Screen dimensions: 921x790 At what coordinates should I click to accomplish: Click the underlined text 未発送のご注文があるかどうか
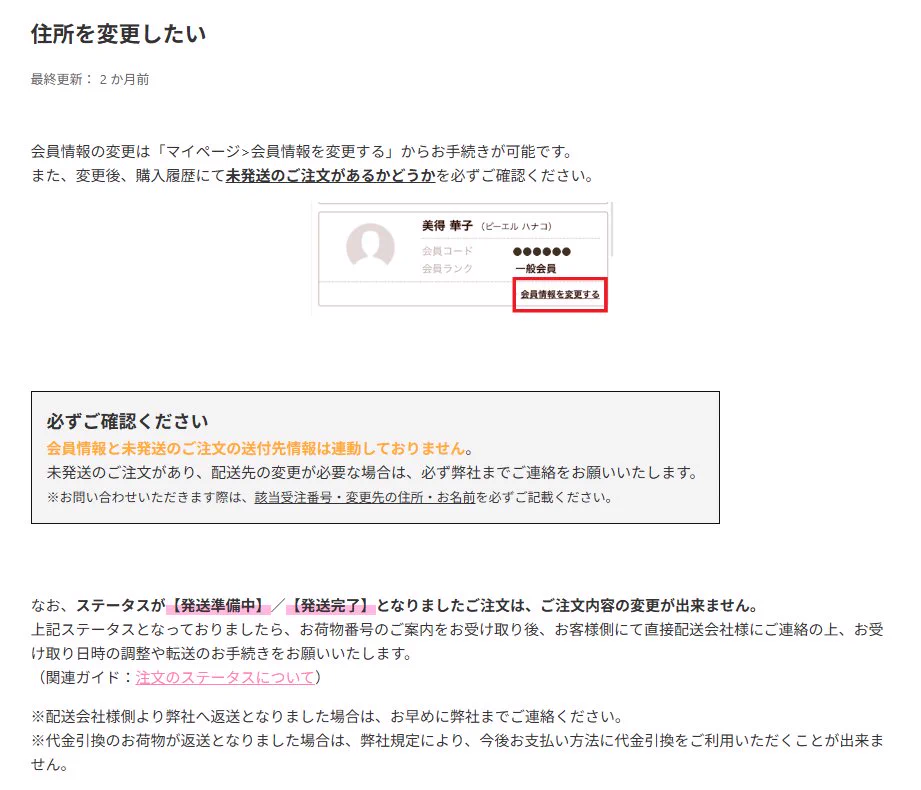[331, 176]
